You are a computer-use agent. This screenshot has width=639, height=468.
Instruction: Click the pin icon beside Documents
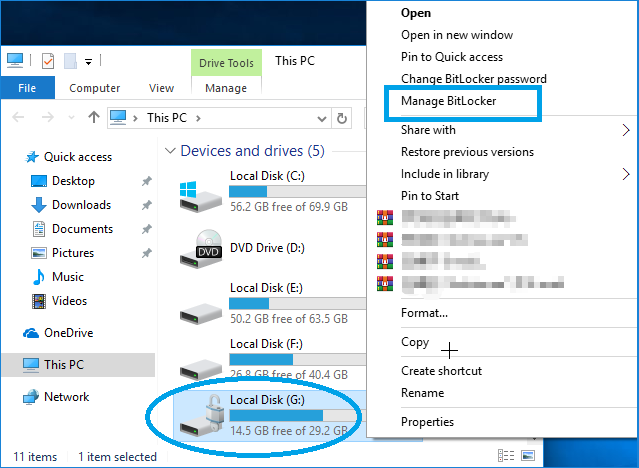(x=146, y=229)
